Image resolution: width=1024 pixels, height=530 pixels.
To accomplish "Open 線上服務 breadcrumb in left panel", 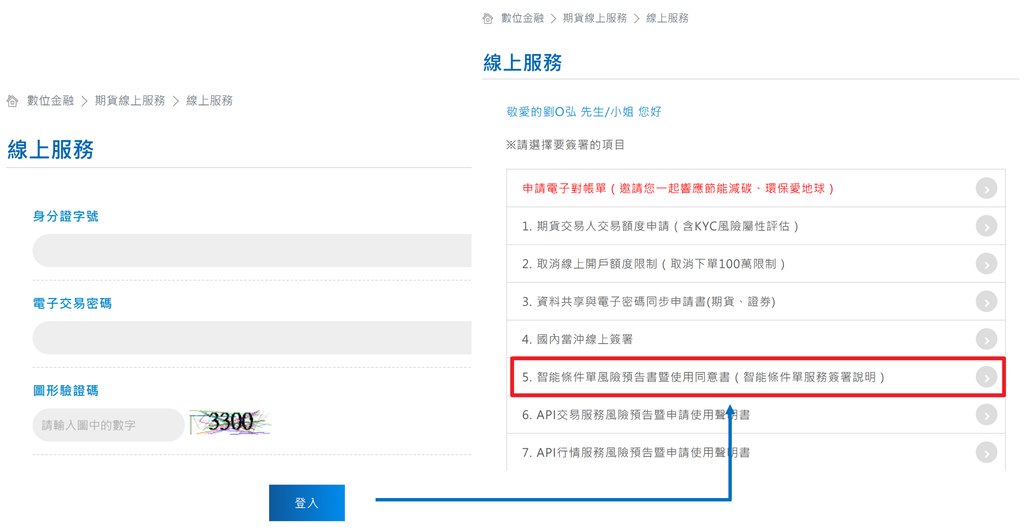I will click(210, 101).
